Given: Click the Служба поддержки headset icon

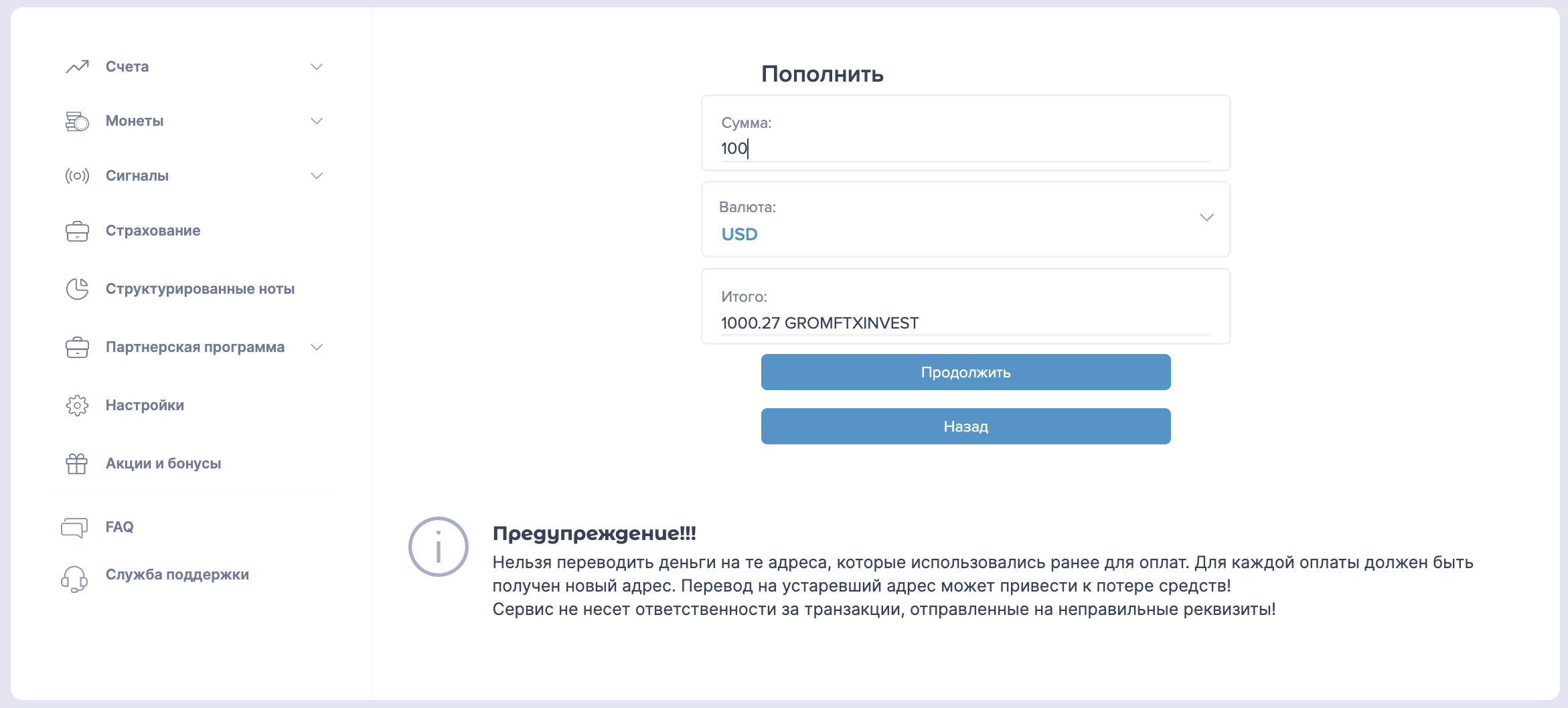Looking at the screenshot, I should [x=74, y=579].
